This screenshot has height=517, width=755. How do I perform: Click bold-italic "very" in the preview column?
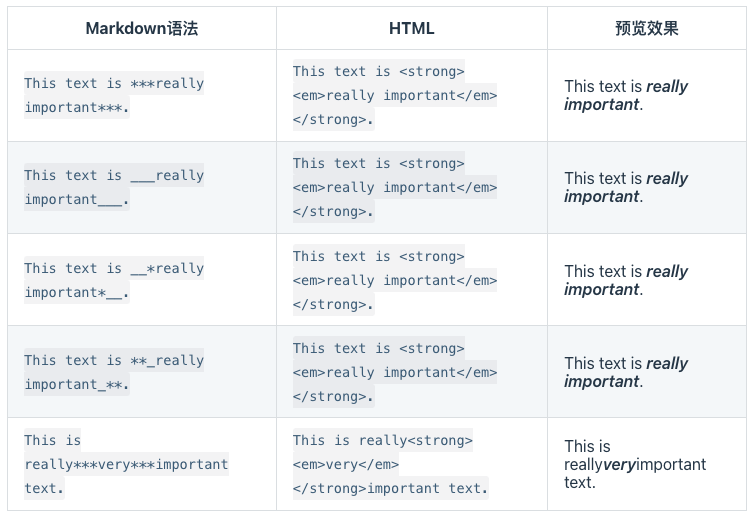click(x=619, y=465)
